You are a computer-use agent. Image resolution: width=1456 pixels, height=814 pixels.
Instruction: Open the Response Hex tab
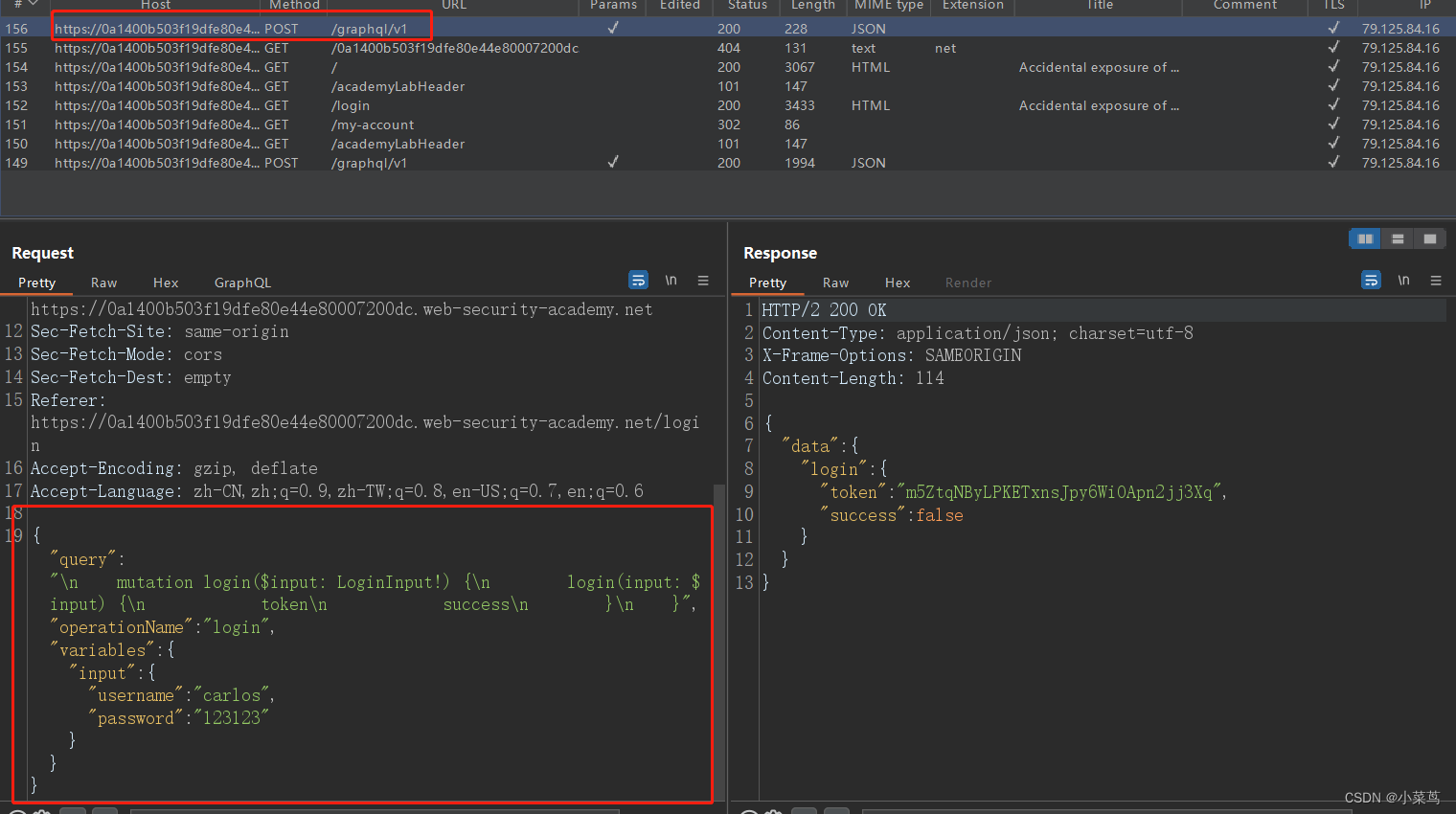898,283
